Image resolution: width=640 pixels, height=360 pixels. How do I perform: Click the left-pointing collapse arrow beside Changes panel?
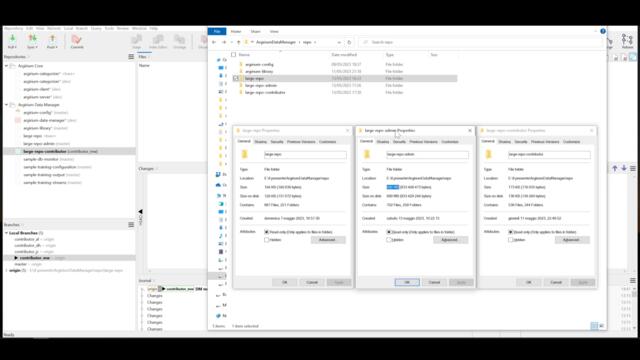140,211
